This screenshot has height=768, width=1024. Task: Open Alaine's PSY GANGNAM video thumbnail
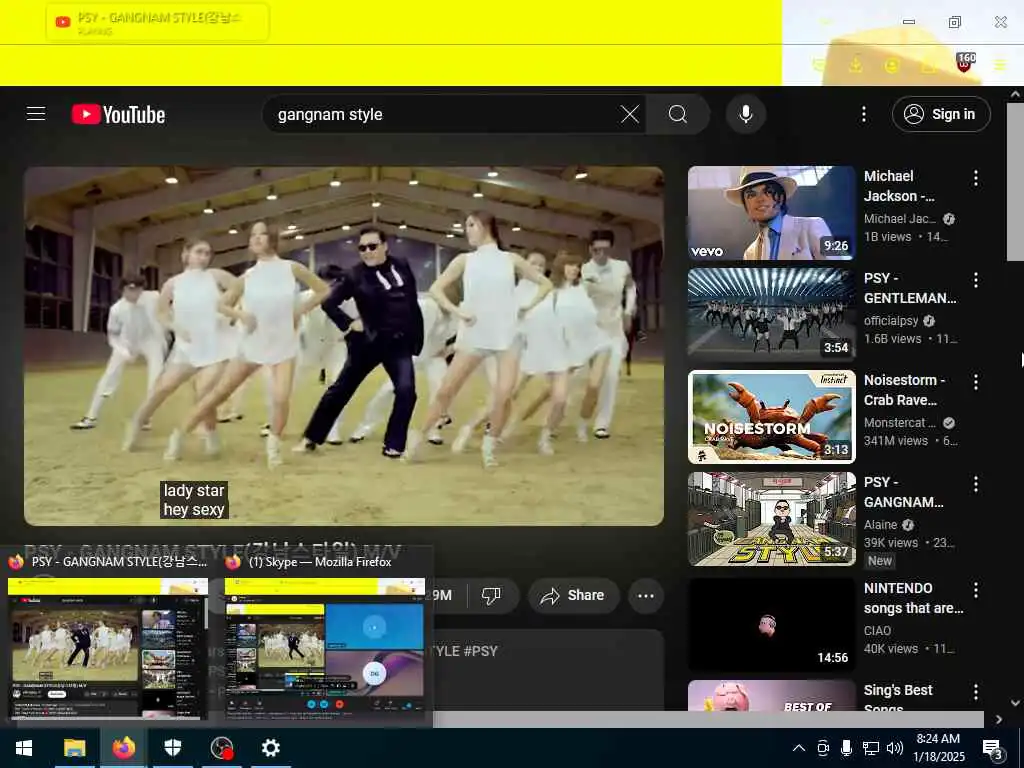tap(771, 519)
